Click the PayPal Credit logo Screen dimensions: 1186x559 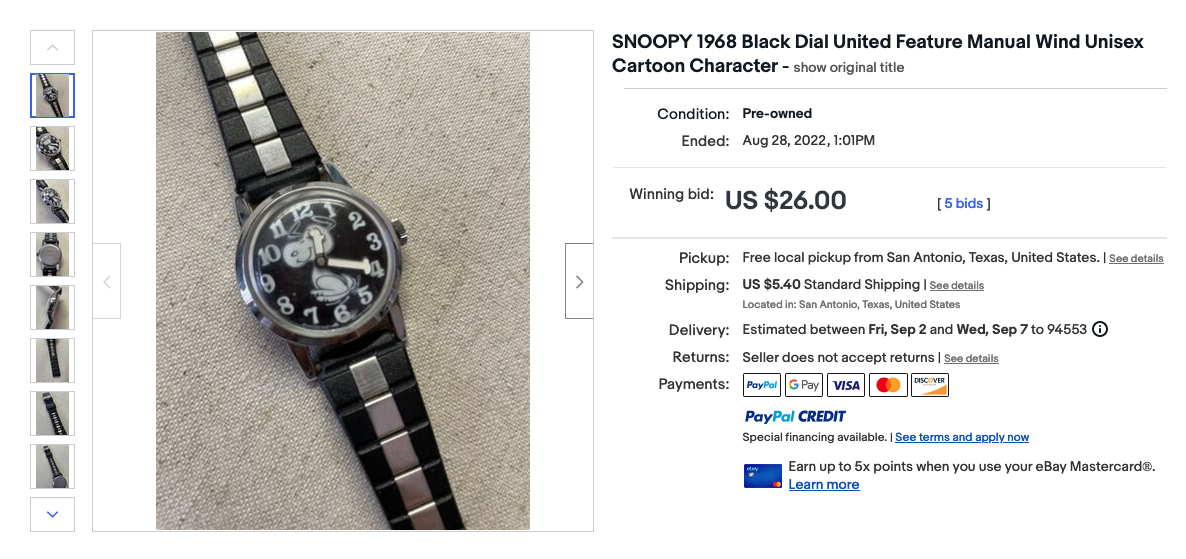click(x=795, y=416)
